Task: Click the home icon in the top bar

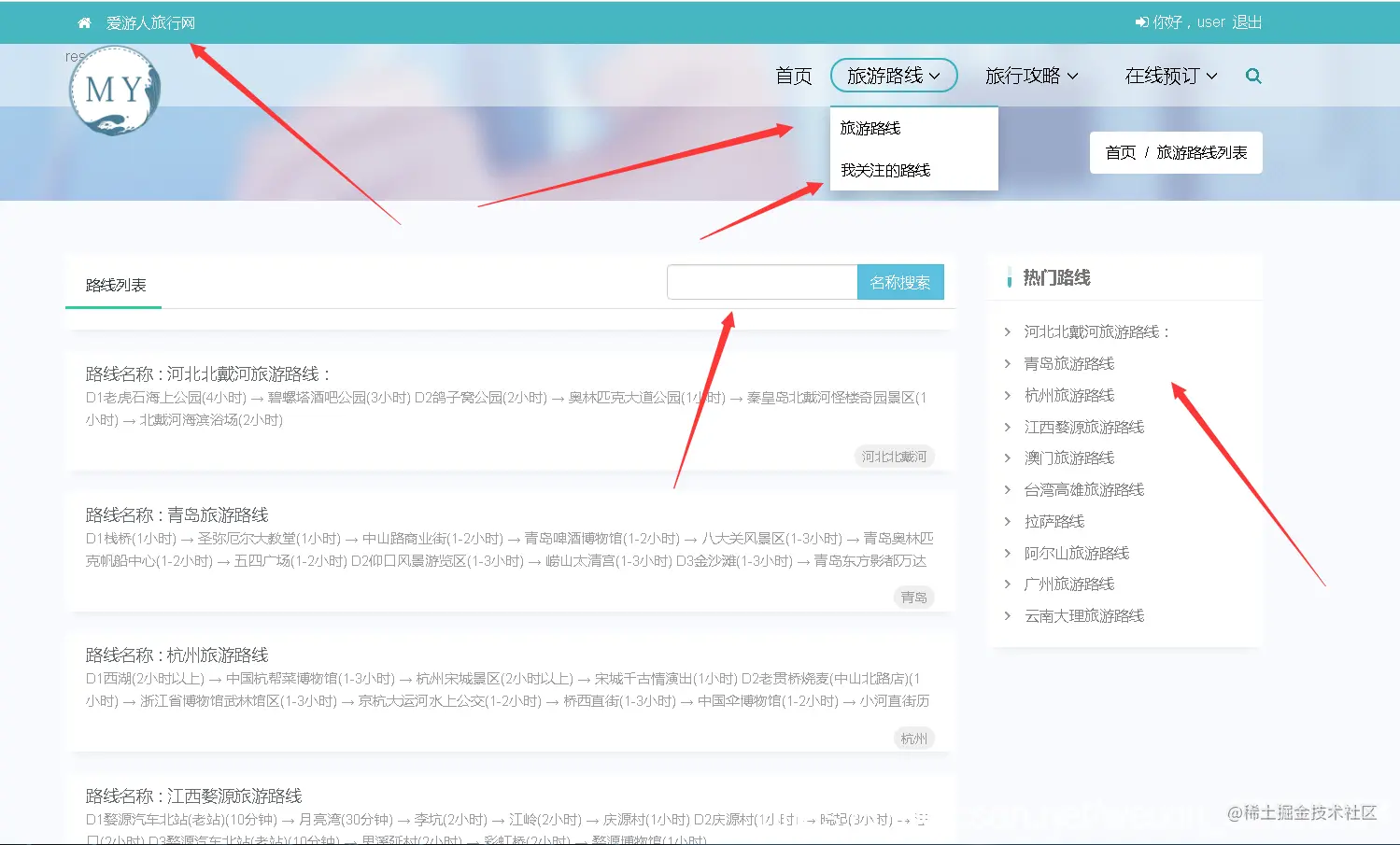Action: pos(84,22)
